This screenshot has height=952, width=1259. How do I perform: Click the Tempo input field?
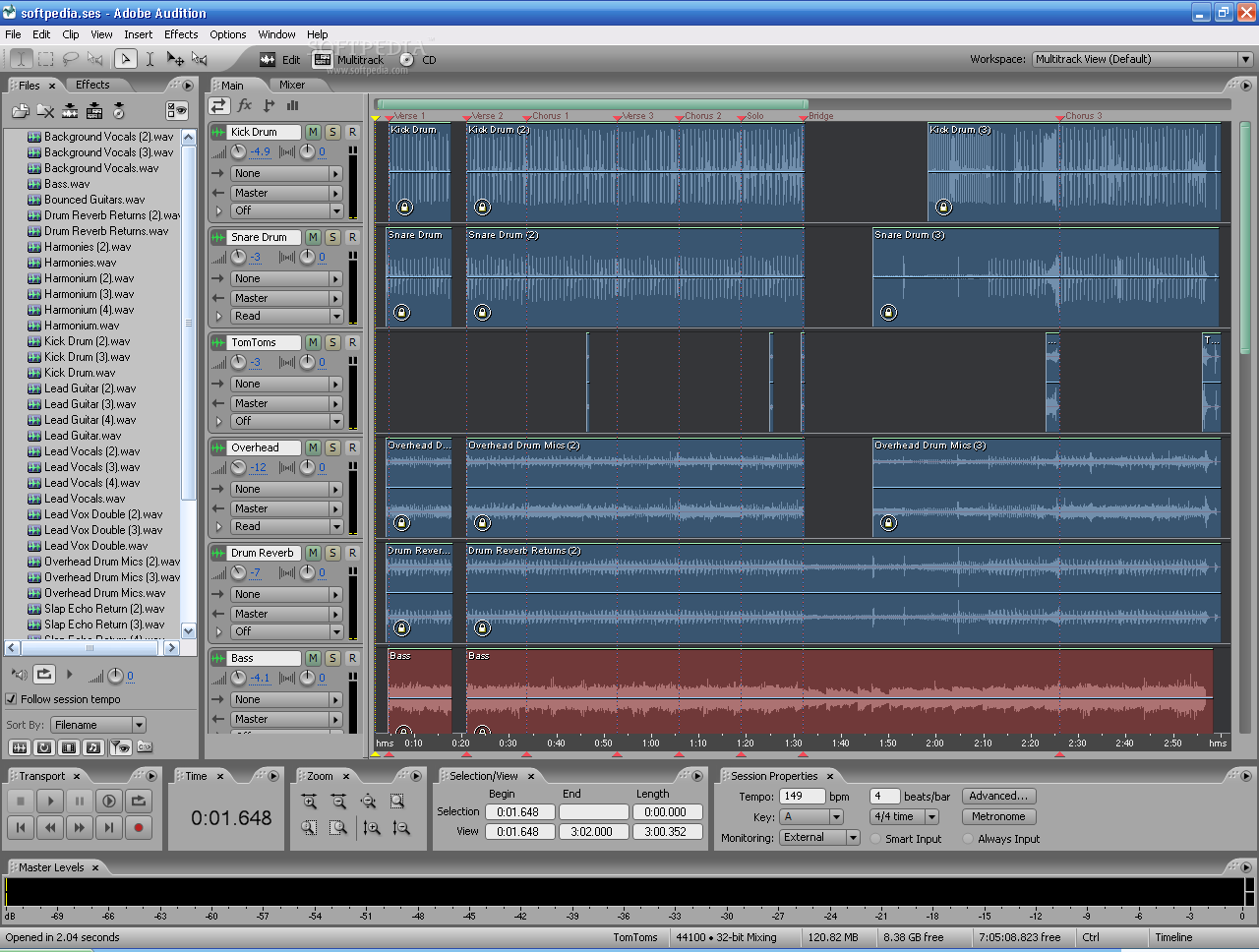click(x=803, y=797)
